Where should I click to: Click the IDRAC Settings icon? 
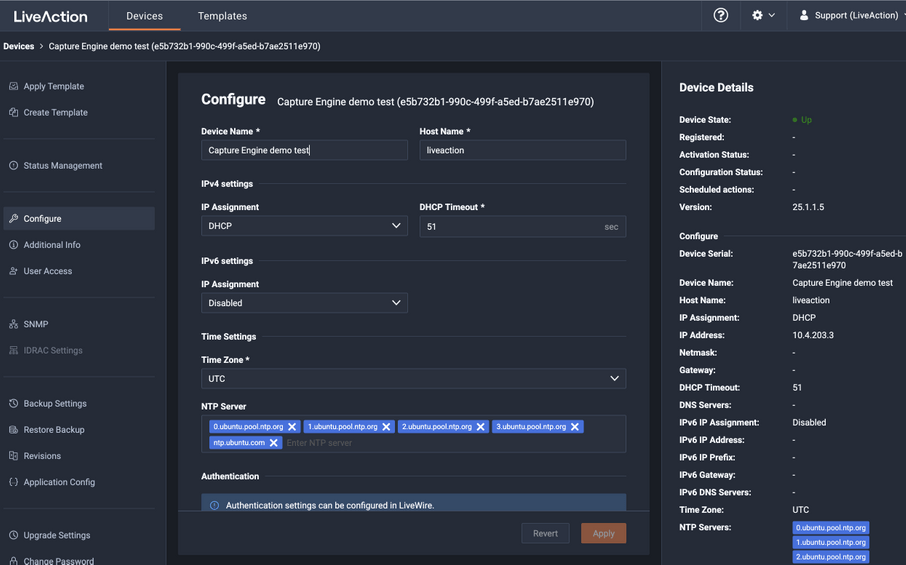pyautogui.click(x=13, y=350)
